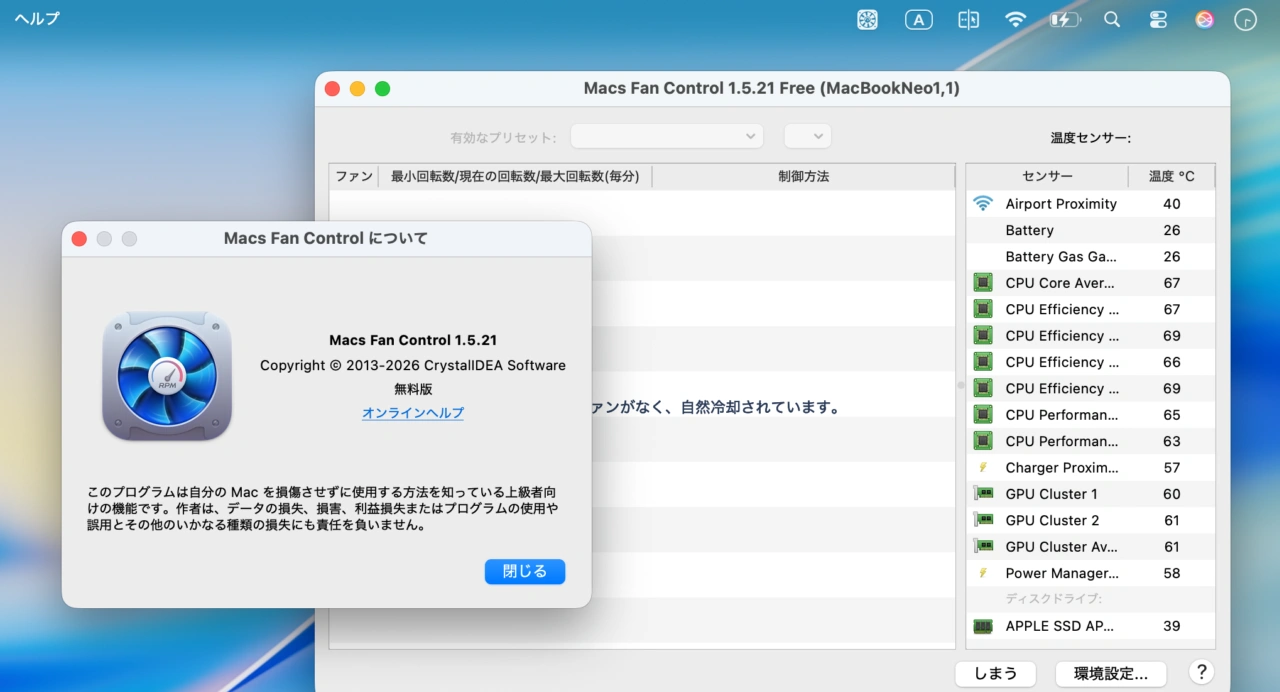Open the オンラインヘルプ link

tap(413, 413)
